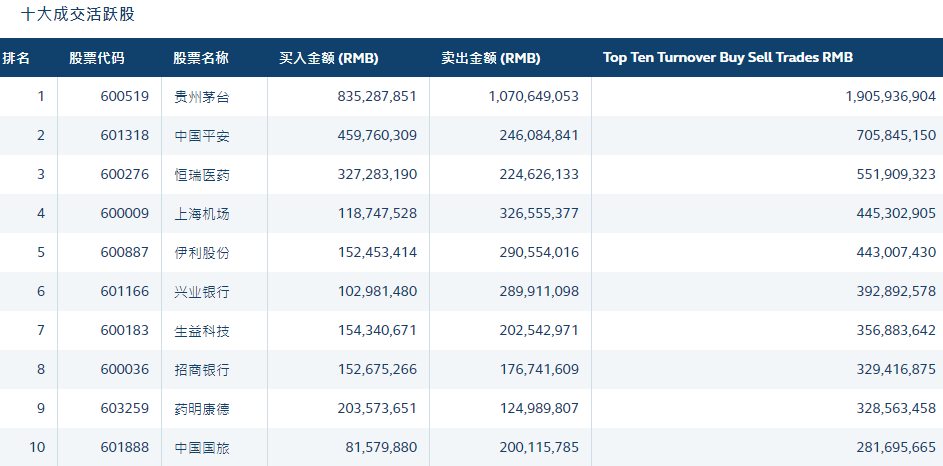Select stock code 600519
Screen dimensions: 943x466
(x=124, y=96)
